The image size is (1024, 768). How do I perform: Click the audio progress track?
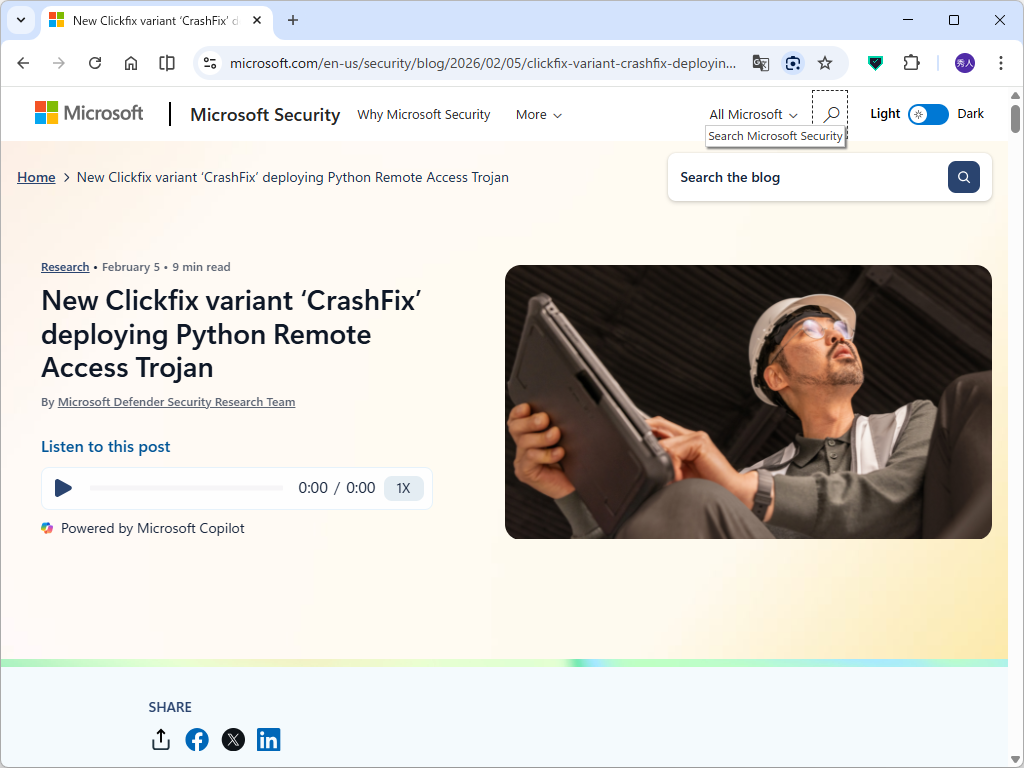pos(186,488)
